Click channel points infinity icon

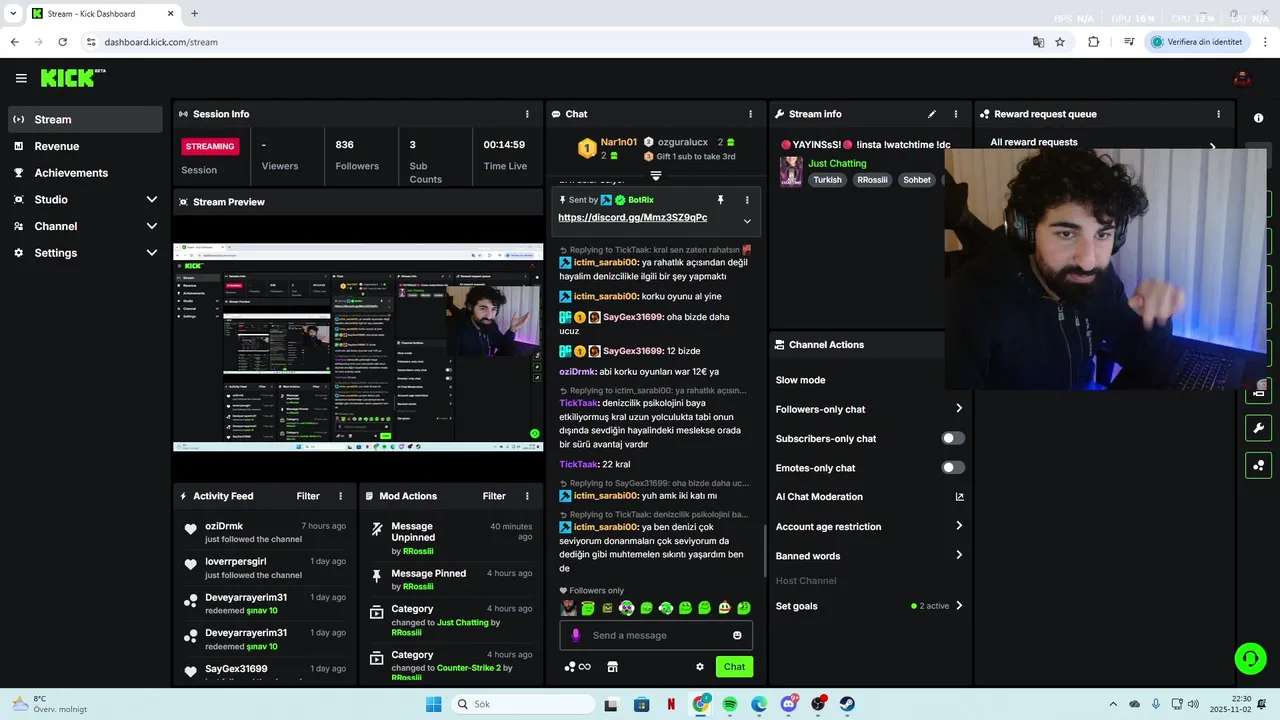pyautogui.click(x=578, y=667)
